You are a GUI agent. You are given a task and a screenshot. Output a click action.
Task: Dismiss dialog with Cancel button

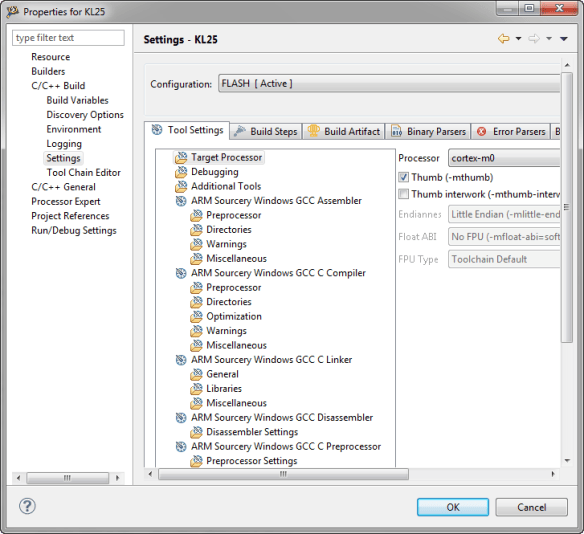pyautogui.click(x=531, y=507)
